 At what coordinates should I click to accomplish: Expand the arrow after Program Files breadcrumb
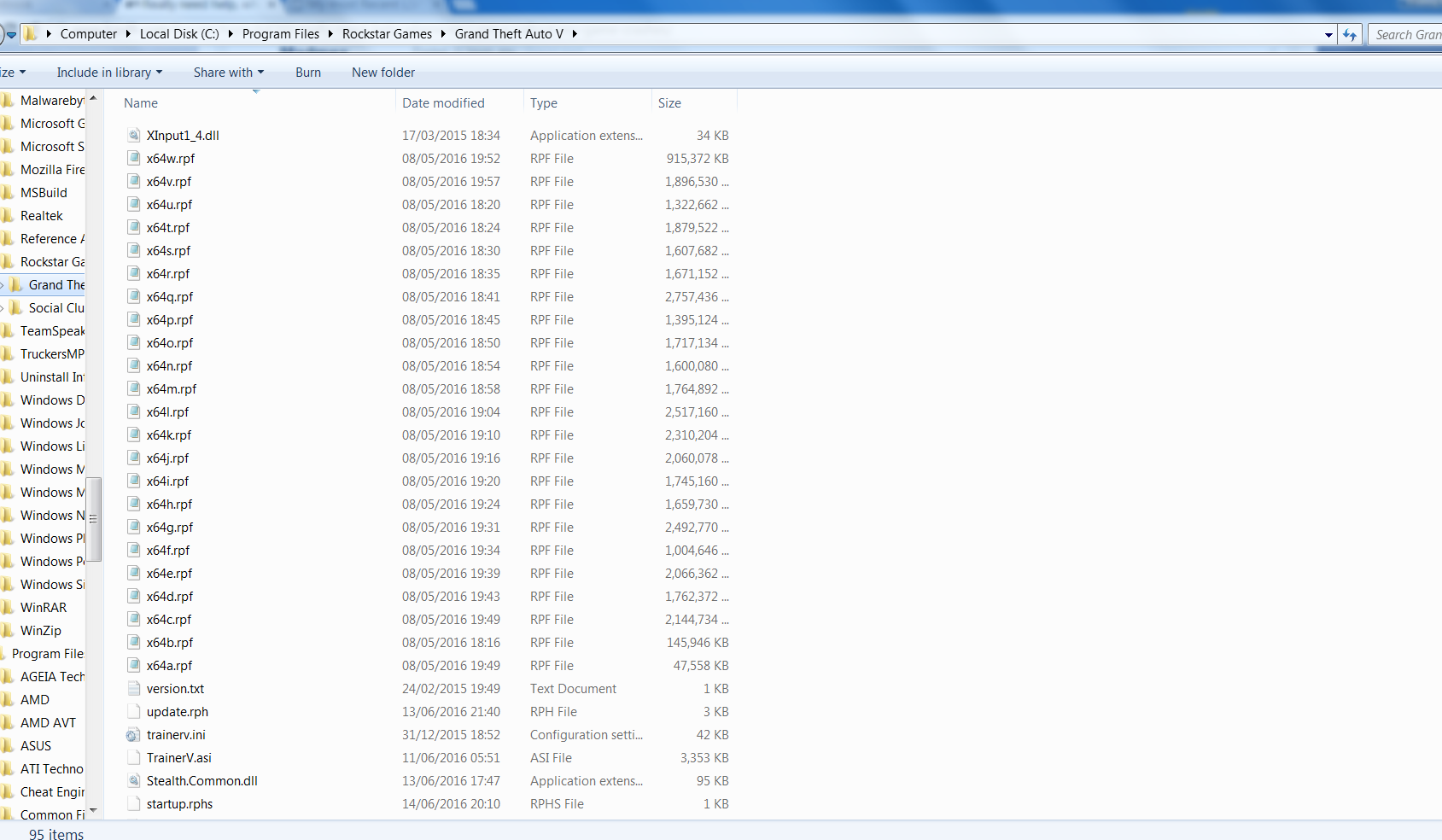click(x=330, y=34)
